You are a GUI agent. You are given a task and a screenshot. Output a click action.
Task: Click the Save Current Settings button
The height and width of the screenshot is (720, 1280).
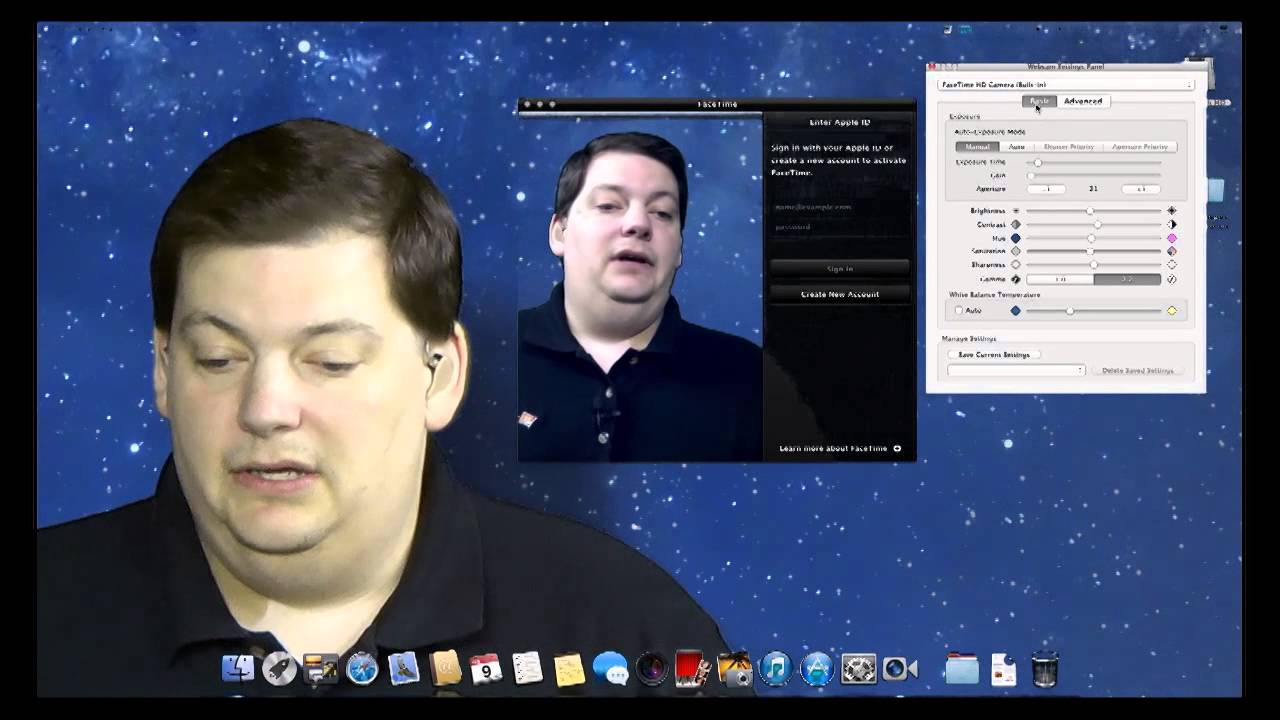click(x=994, y=354)
